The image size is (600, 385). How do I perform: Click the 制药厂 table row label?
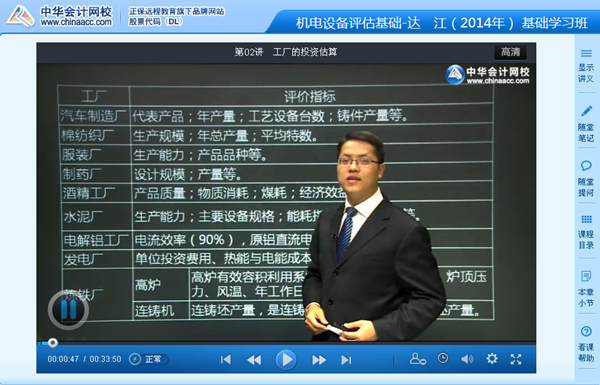point(82,174)
